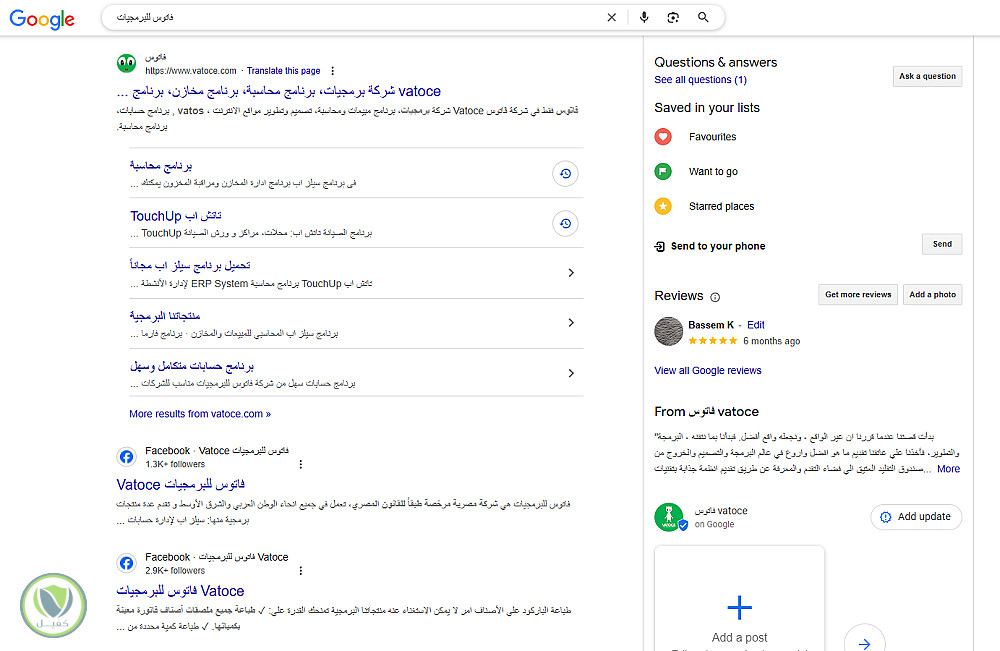Open the Google homepage logo
Screen dimensions: 1000x651
[44, 19]
